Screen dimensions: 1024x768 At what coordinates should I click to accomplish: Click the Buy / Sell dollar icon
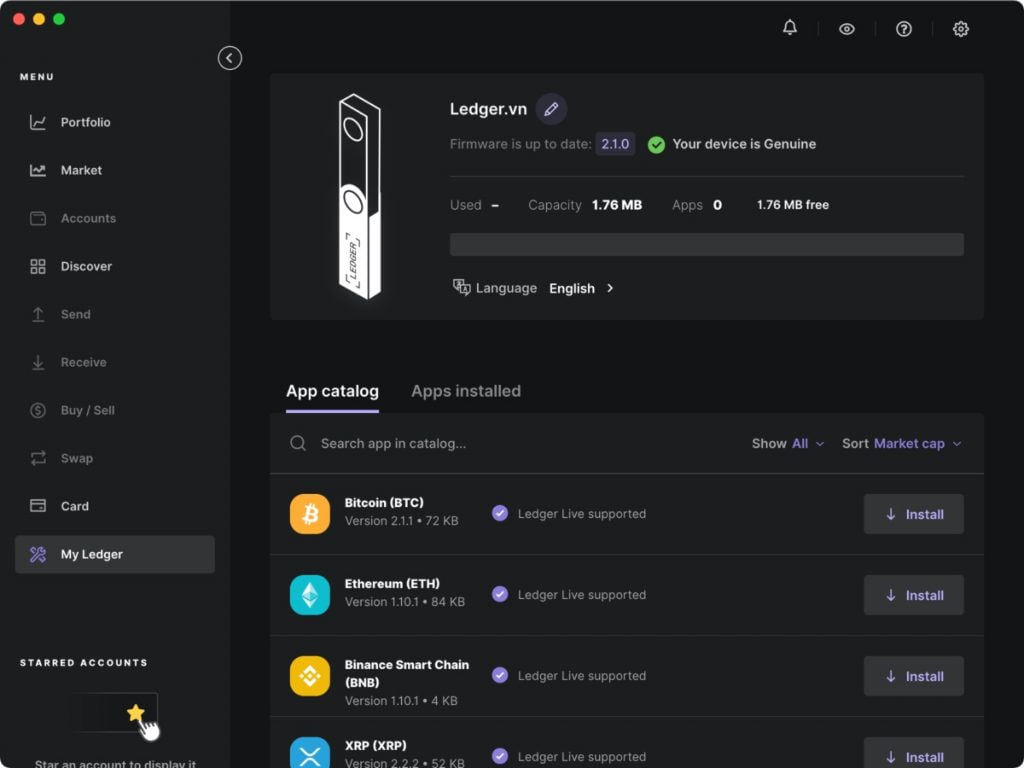tap(38, 410)
